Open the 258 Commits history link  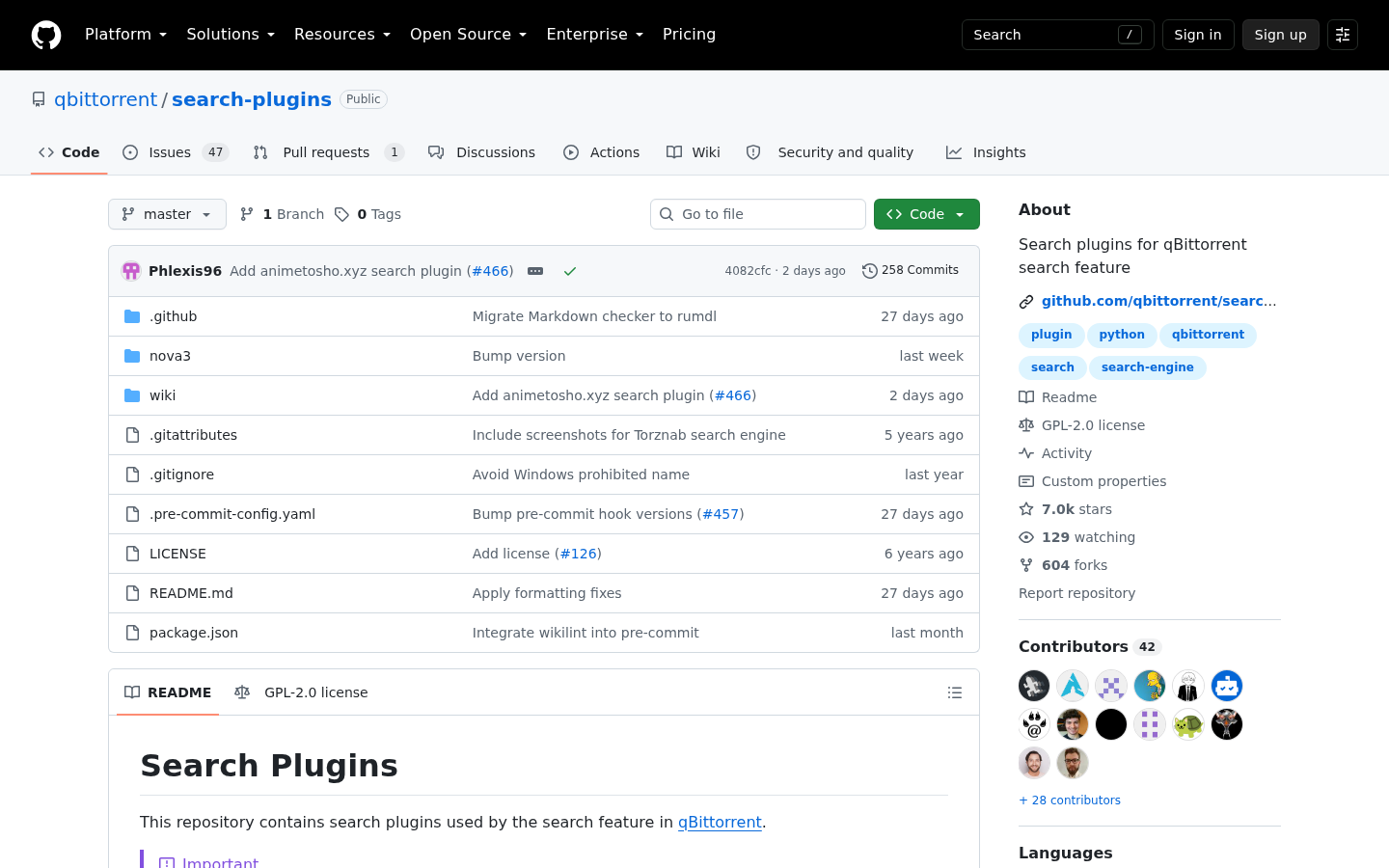click(x=911, y=271)
